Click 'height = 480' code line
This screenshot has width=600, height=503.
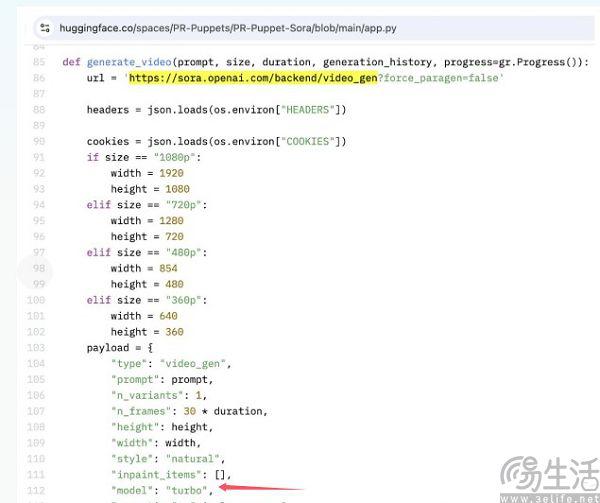pos(147,284)
